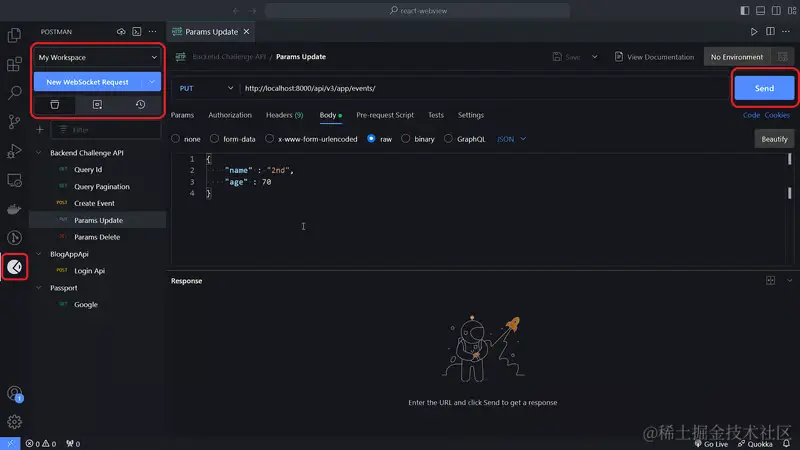Click the Environments tab icon in Postman sidebar
The height and width of the screenshot is (450, 800).
97,104
